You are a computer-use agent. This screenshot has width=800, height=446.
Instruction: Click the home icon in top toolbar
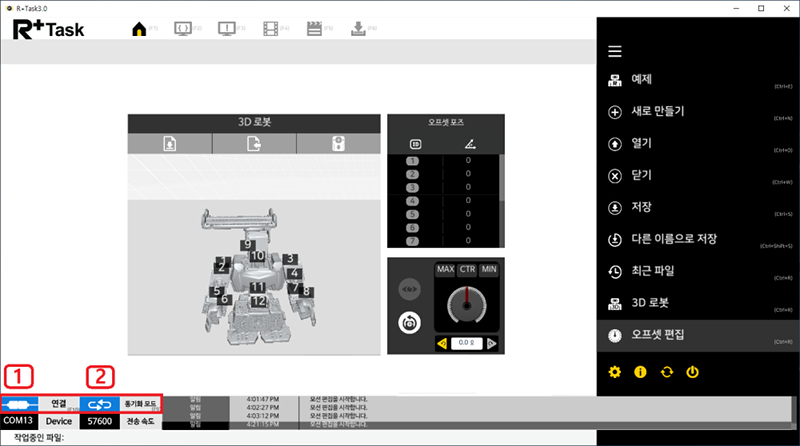coord(140,29)
